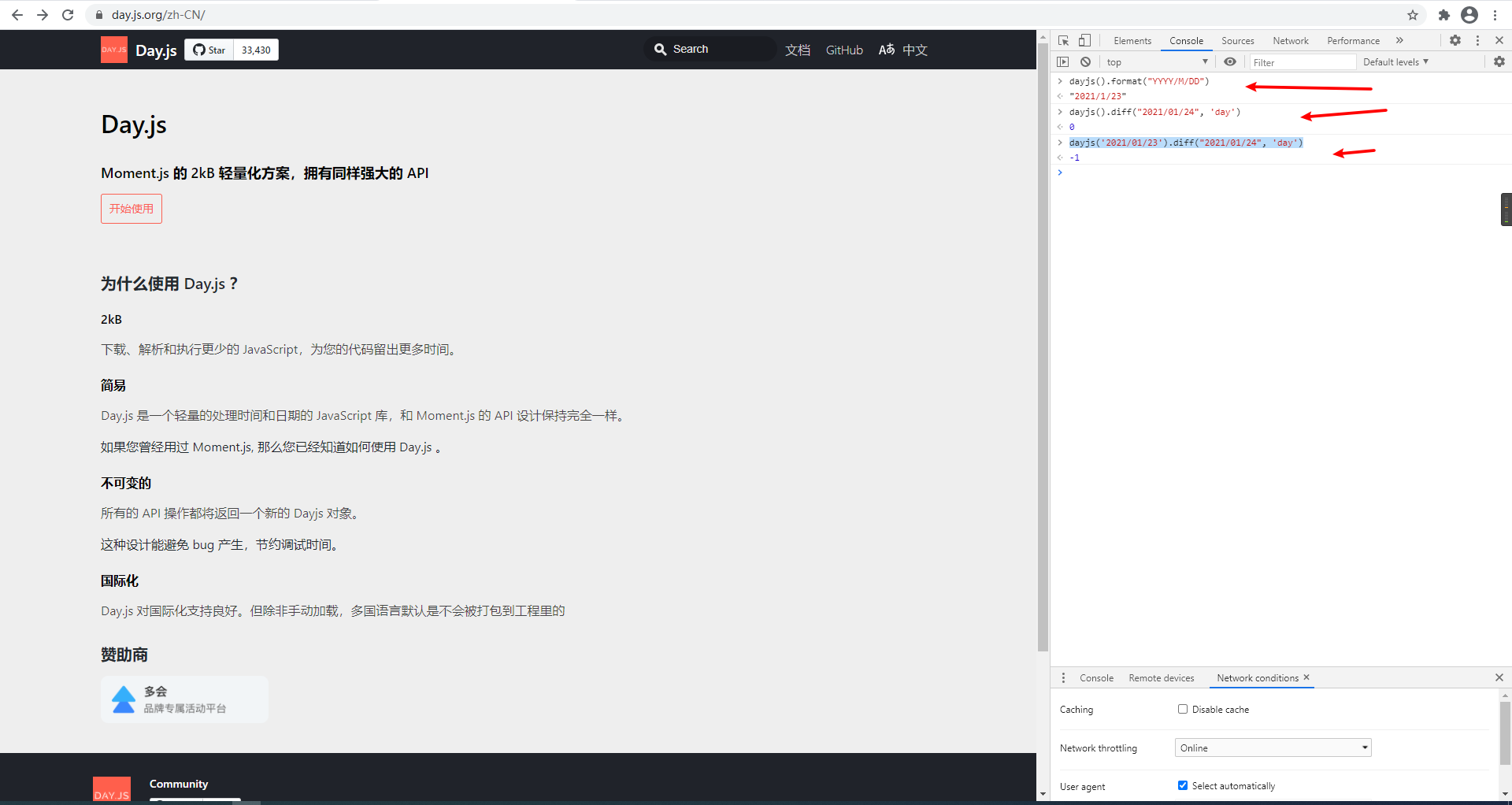1512x805 pixels.
Task: Open the customize DevTools three-dot menu
Action: [1477, 40]
